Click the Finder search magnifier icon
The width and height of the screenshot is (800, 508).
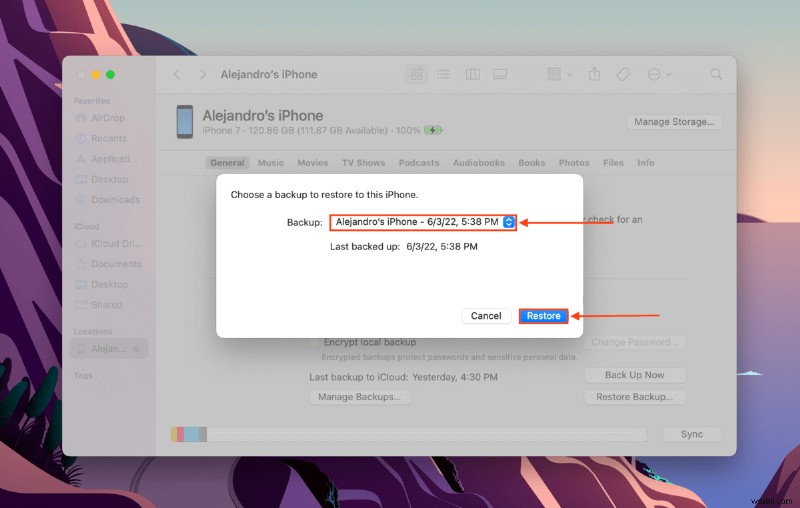(x=716, y=74)
